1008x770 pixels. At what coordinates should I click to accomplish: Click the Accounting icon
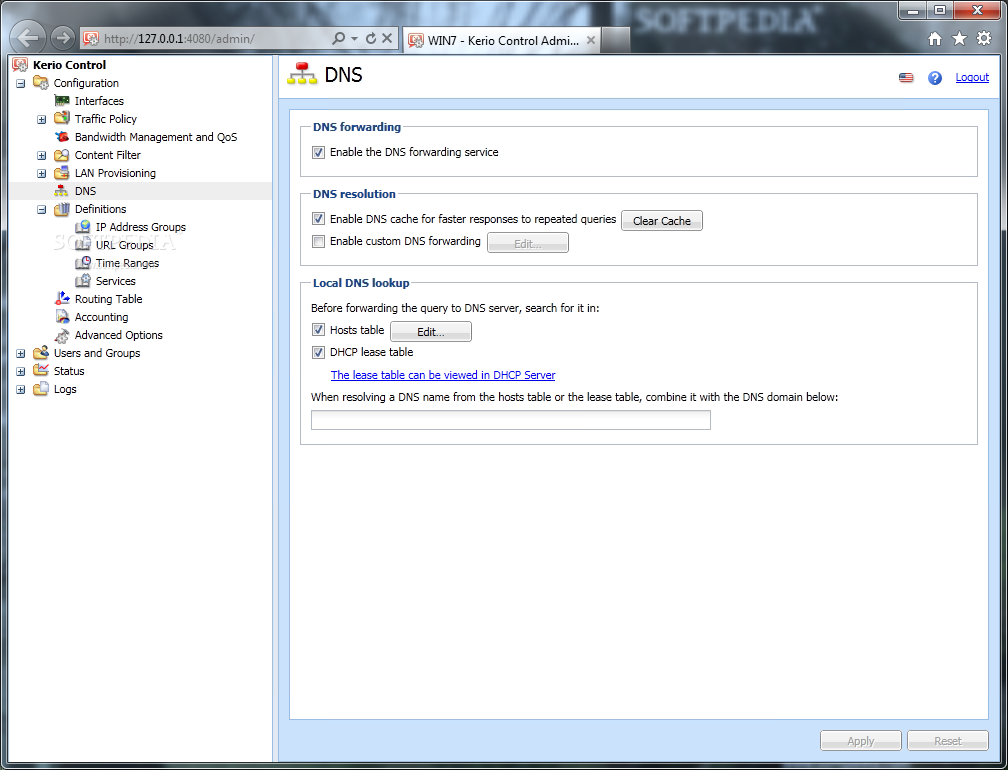click(x=62, y=317)
